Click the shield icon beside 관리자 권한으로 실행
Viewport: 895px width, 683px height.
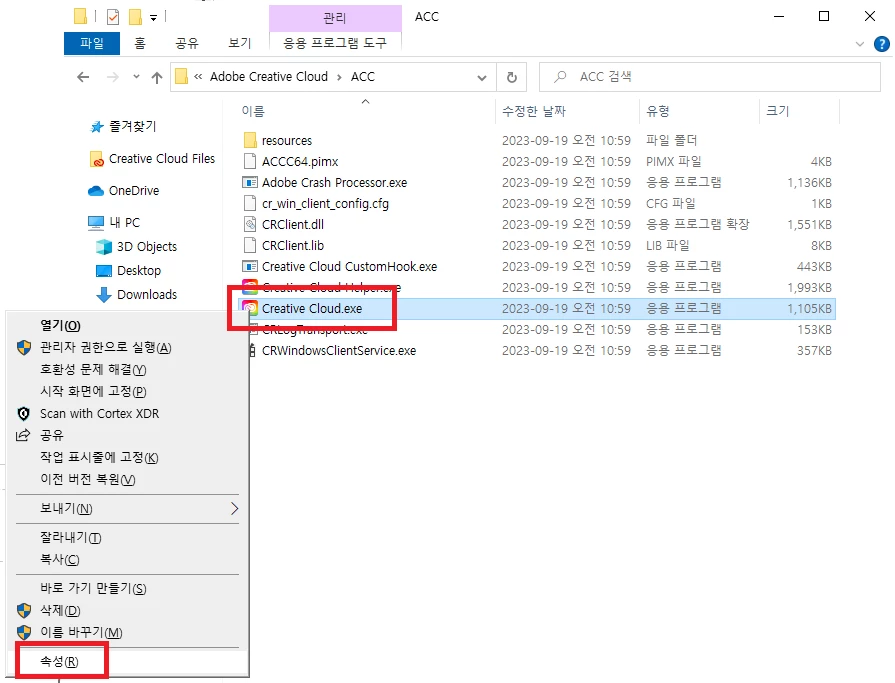pos(24,347)
